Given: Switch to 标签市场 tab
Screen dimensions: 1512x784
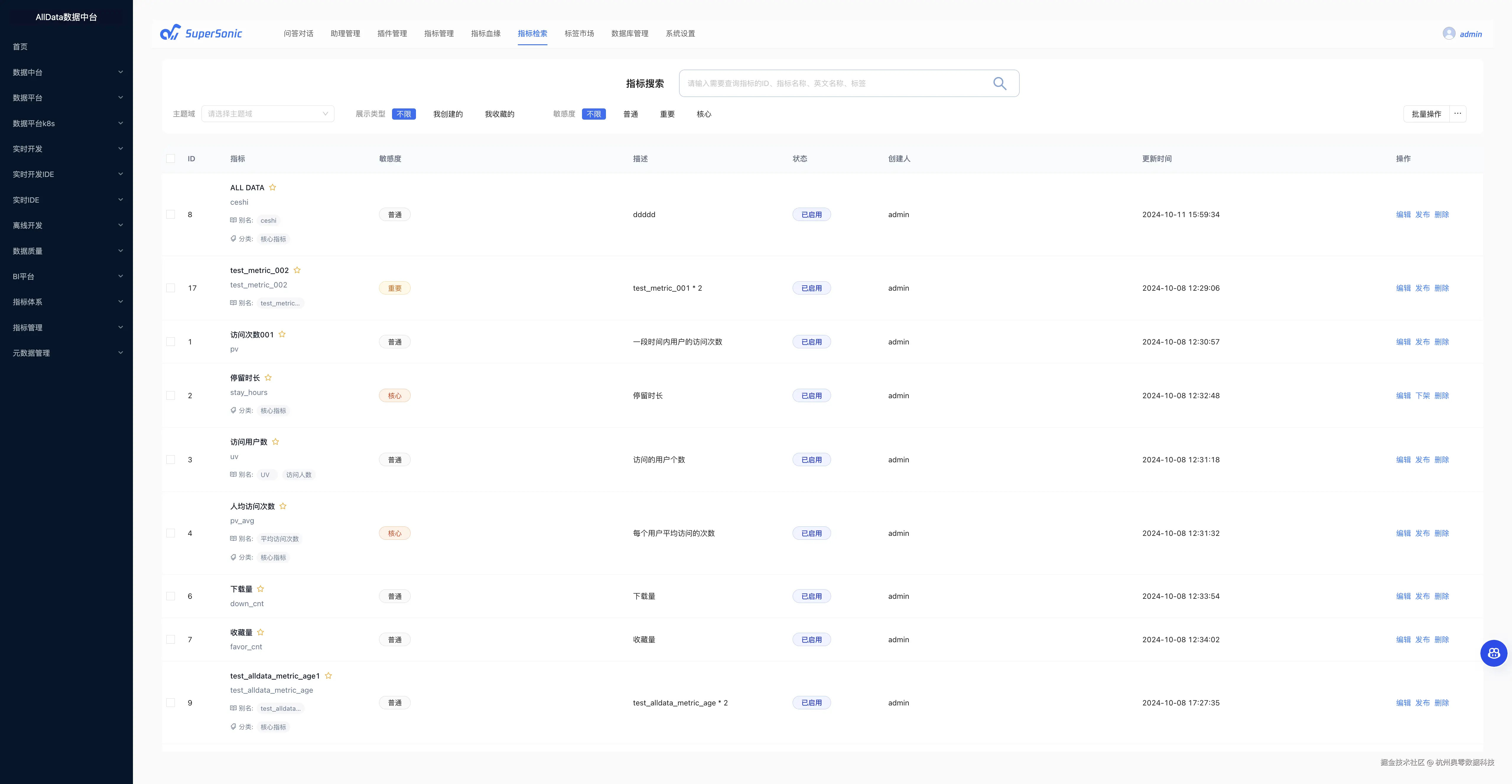Looking at the screenshot, I should click(579, 33).
